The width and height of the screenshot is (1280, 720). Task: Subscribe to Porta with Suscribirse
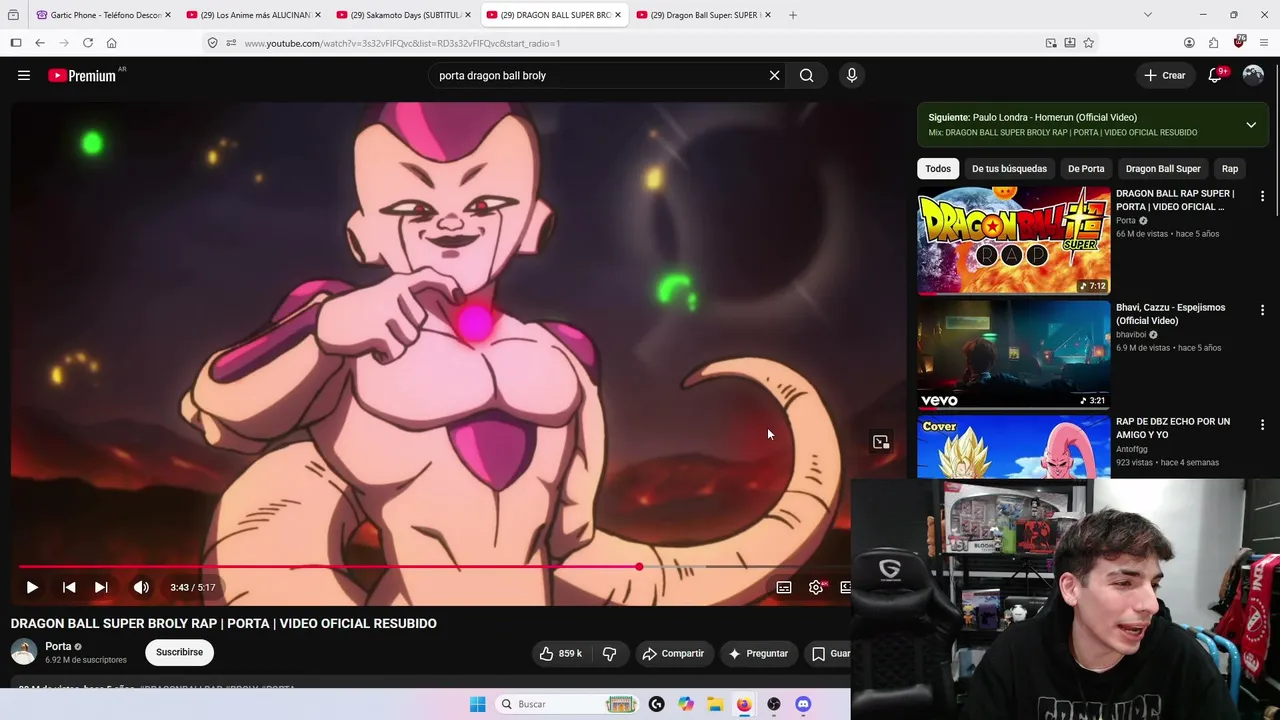pos(179,652)
